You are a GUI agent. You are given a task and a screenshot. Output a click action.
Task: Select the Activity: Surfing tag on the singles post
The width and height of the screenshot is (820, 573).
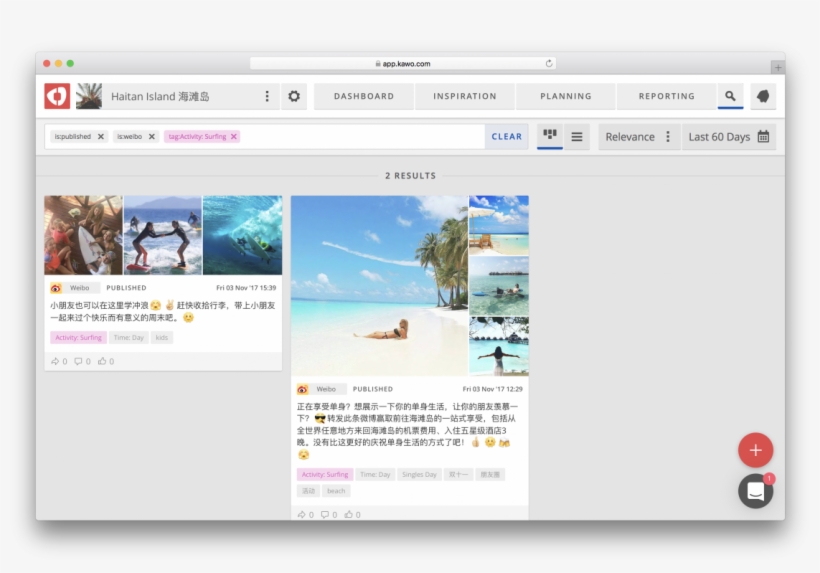pyautogui.click(x=325, y=475)
